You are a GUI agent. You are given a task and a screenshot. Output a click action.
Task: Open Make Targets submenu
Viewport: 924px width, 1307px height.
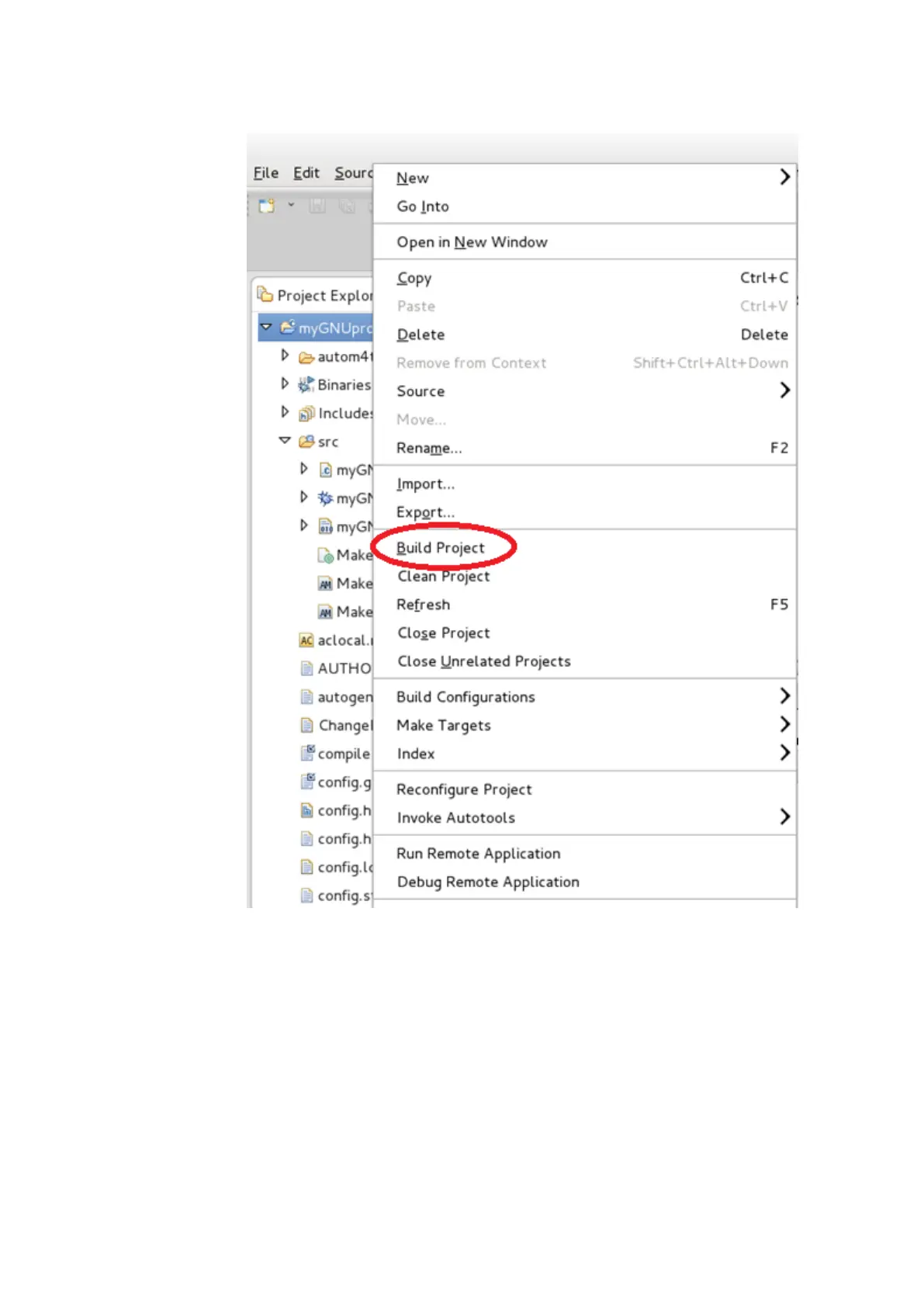585,726
